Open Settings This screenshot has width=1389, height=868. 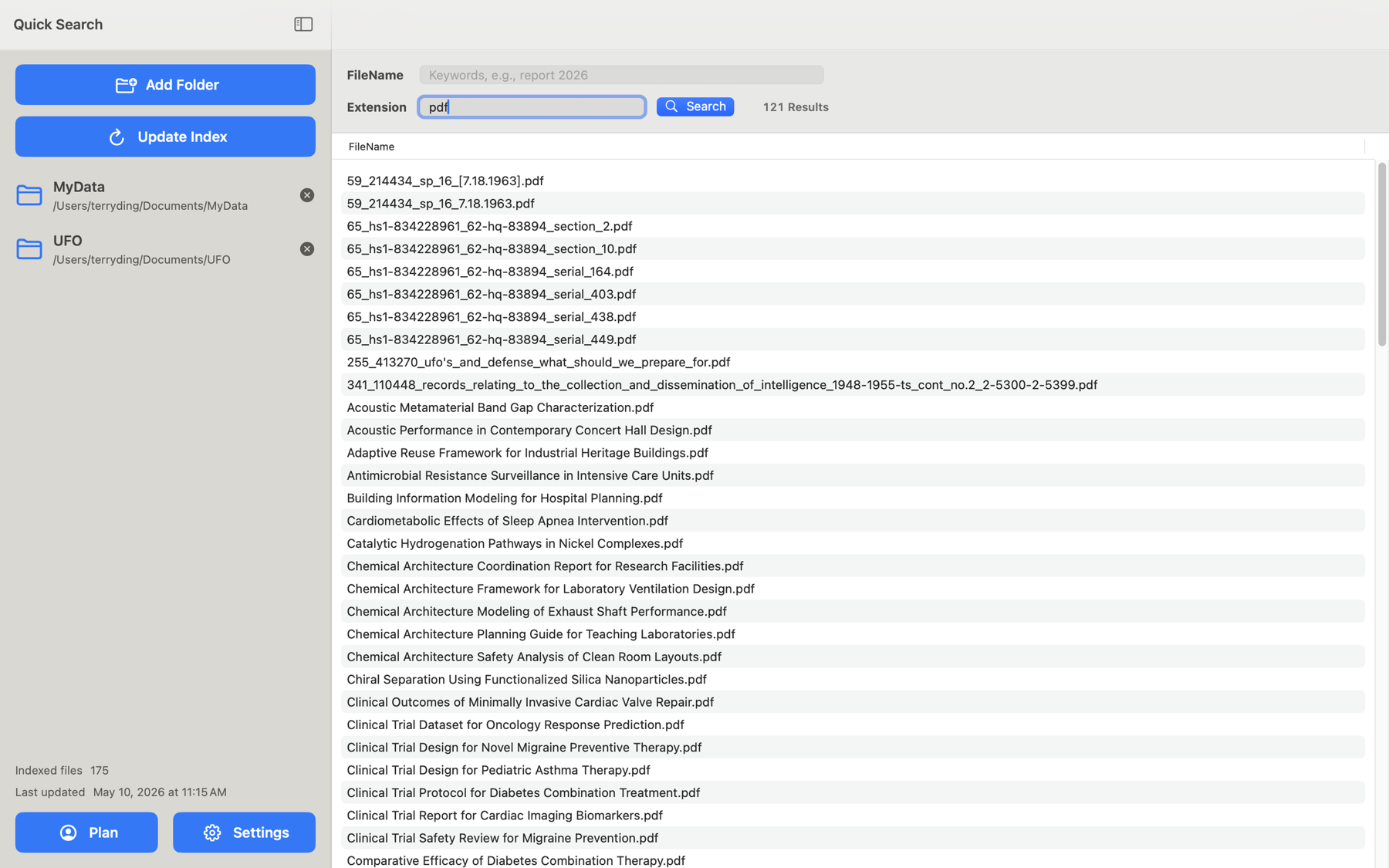tap(244, 833)
